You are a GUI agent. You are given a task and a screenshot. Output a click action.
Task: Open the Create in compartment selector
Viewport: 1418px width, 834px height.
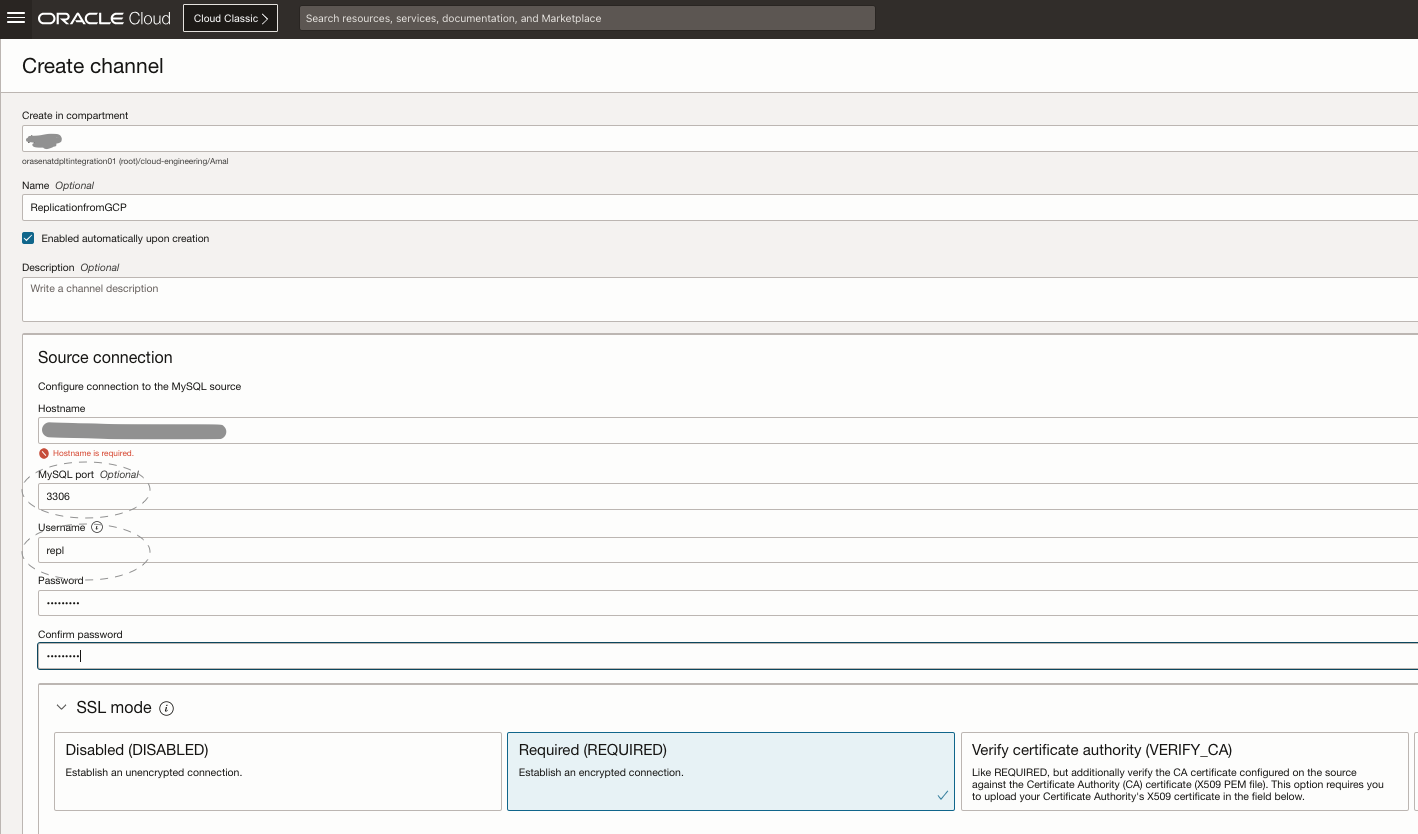(x=720, y=139)
